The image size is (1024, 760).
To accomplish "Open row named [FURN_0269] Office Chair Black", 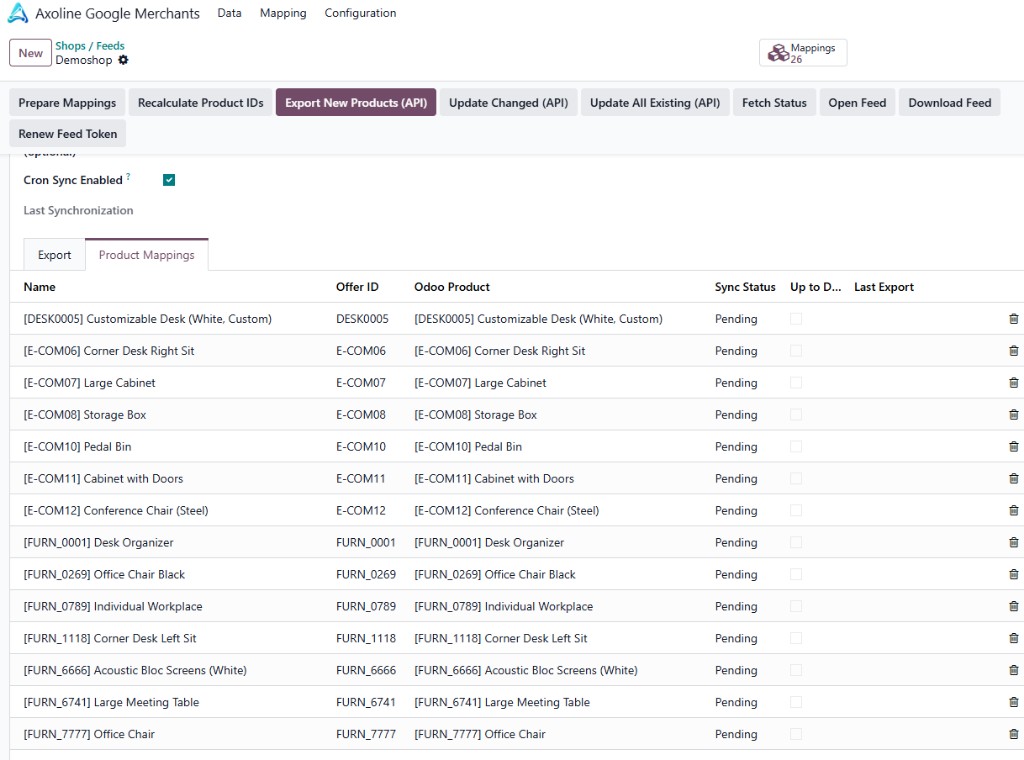I will click(x=104, y=575).
